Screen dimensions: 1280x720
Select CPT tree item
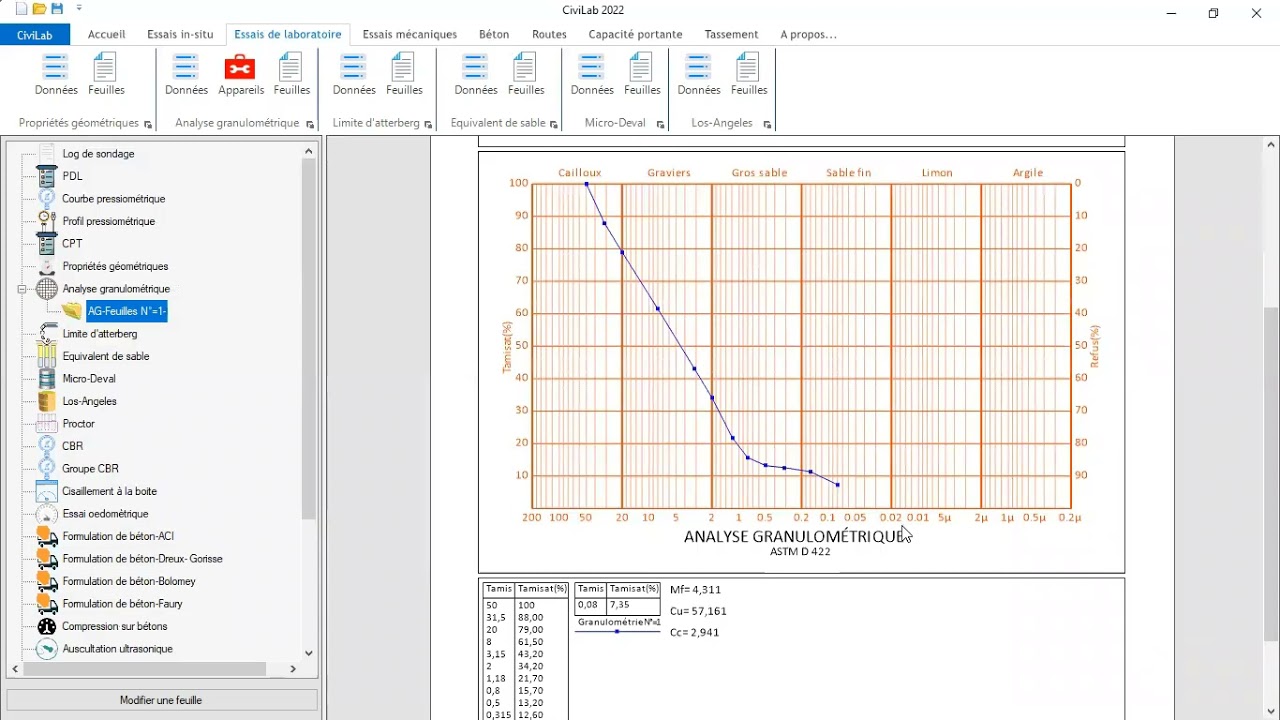pos(72,244)
